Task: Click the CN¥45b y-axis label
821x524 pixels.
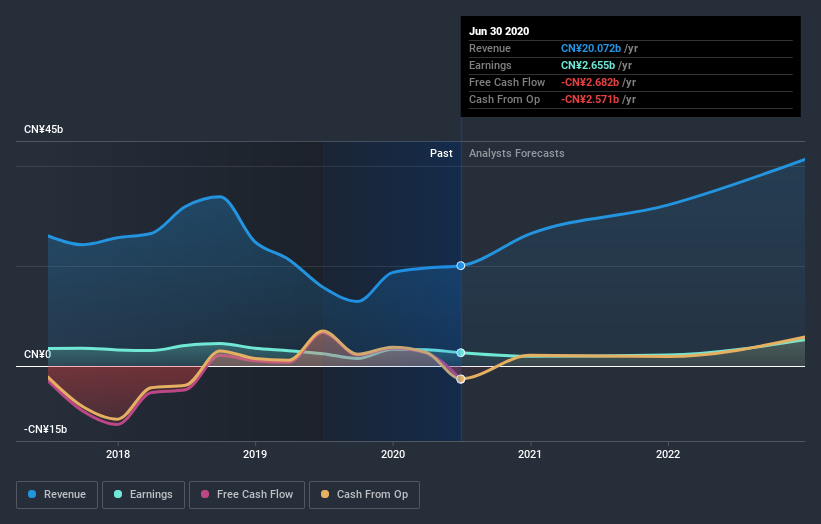Action: (x=43, y=129)
